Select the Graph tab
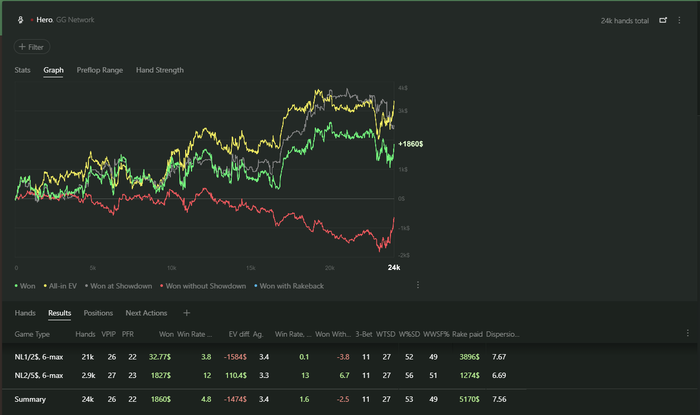Image resolution: width=700 pixels, height=415 pixels. 53,70
